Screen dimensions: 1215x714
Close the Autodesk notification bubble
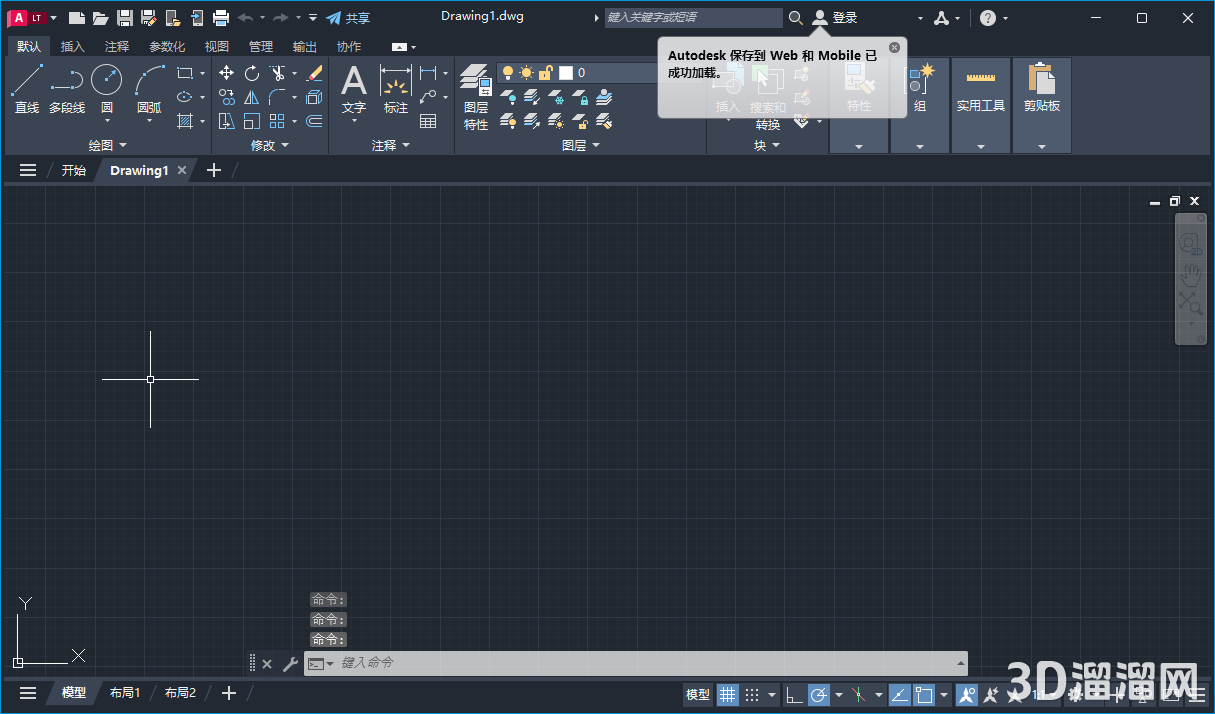click(x=894, y=47)
